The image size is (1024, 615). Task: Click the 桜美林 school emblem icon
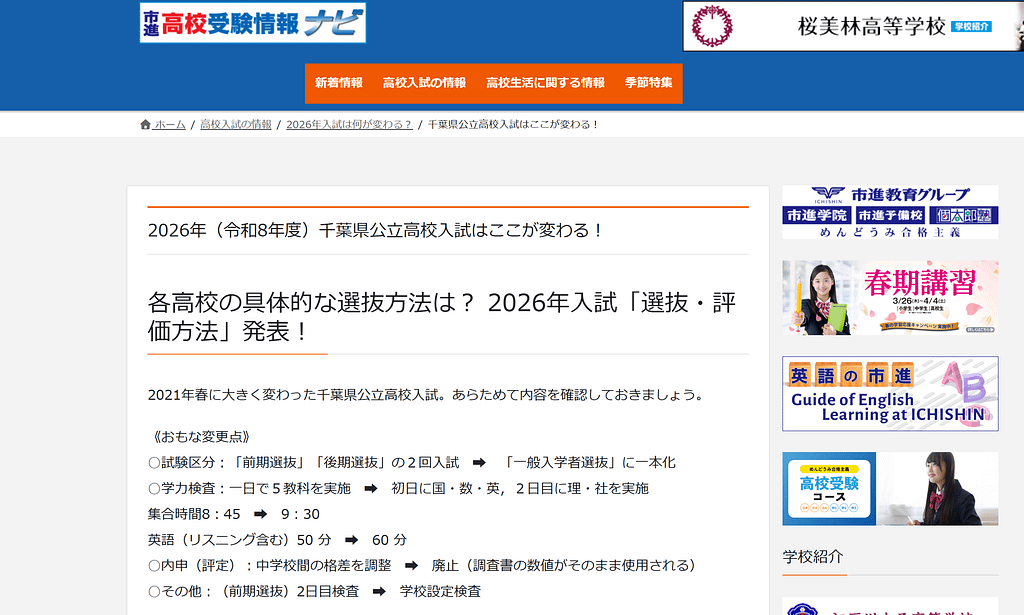(713, 26)
